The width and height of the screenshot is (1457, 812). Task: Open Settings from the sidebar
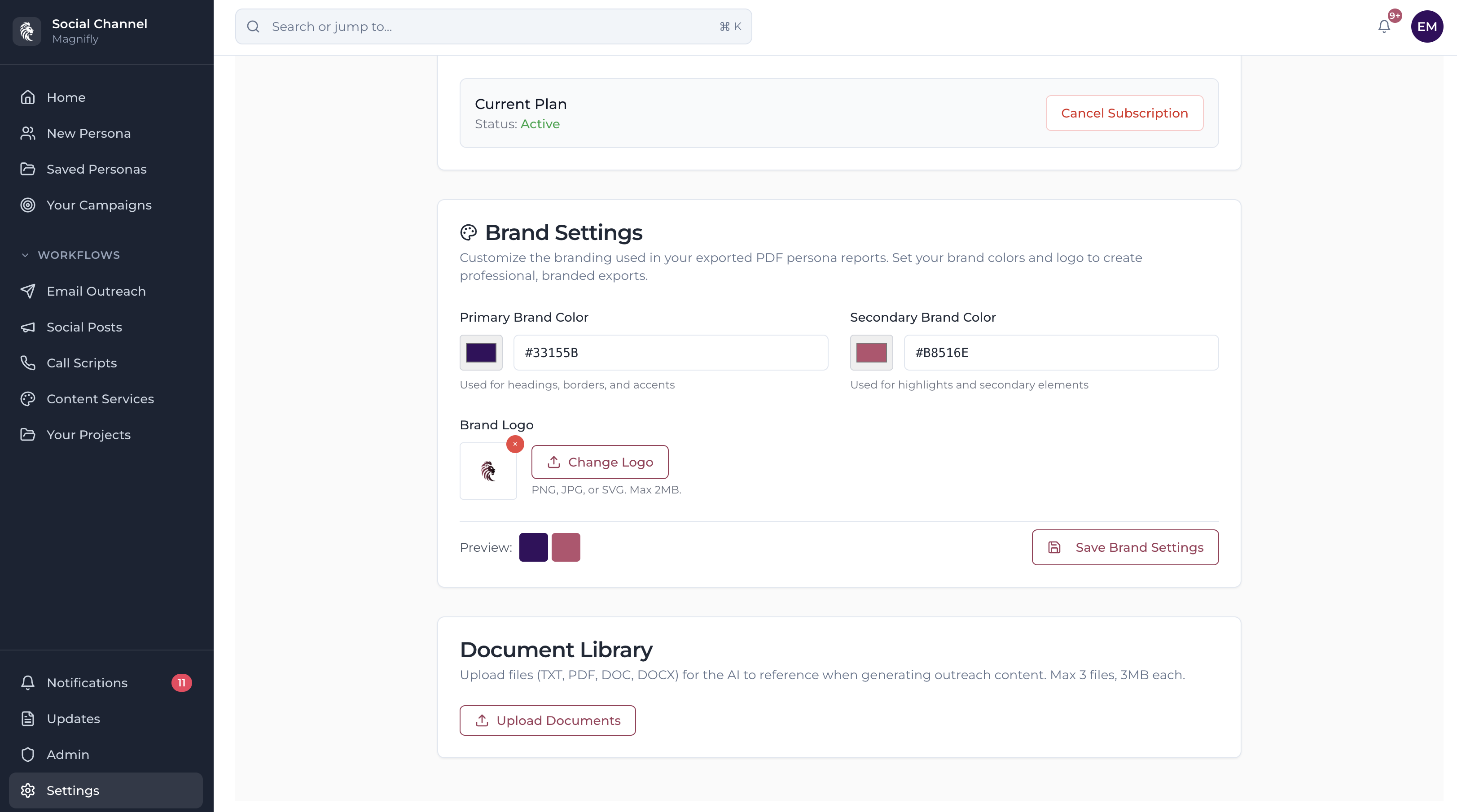click(73, 790)
